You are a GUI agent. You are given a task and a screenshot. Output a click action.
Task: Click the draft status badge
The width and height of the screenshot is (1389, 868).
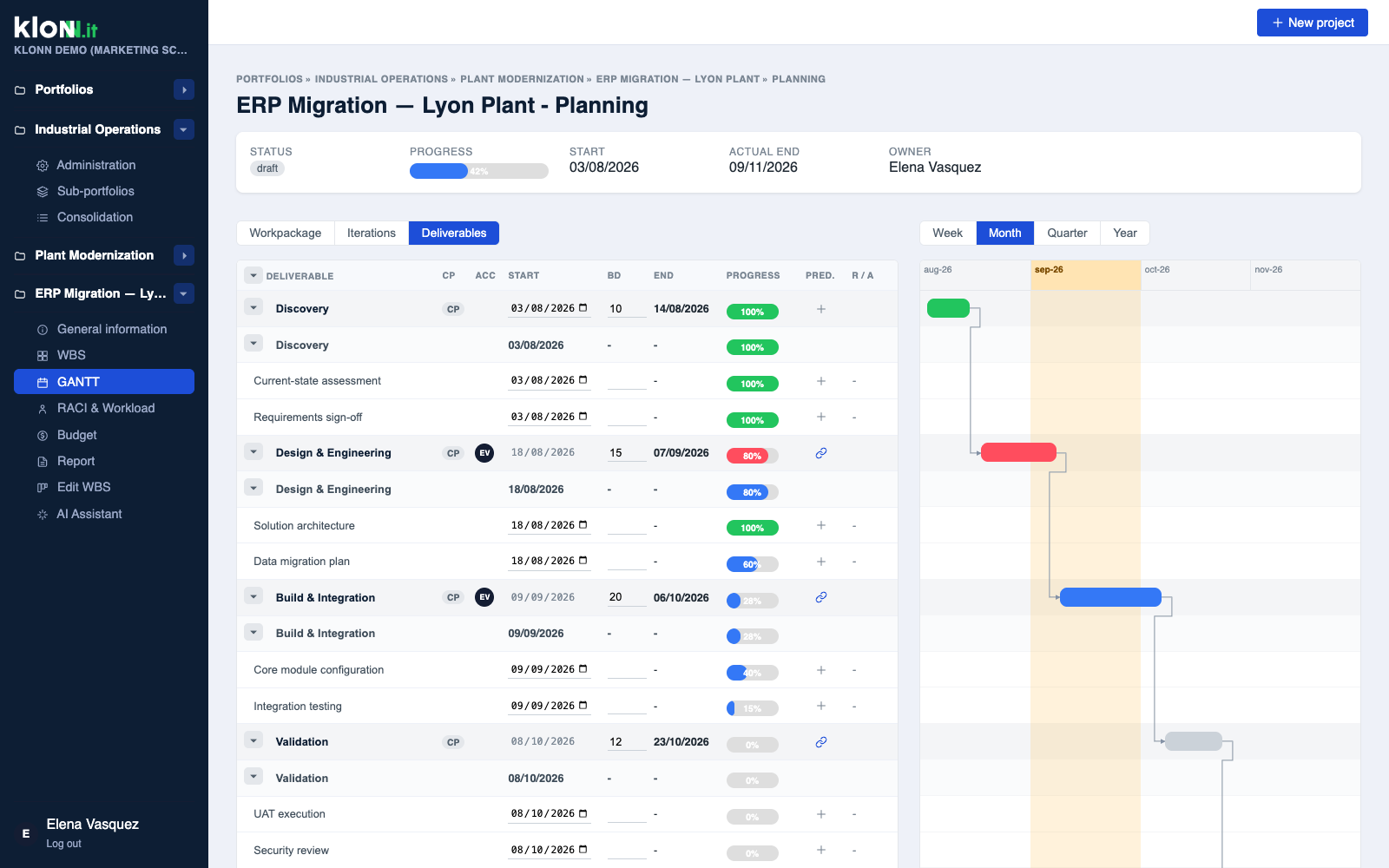(x=267, y=168)
